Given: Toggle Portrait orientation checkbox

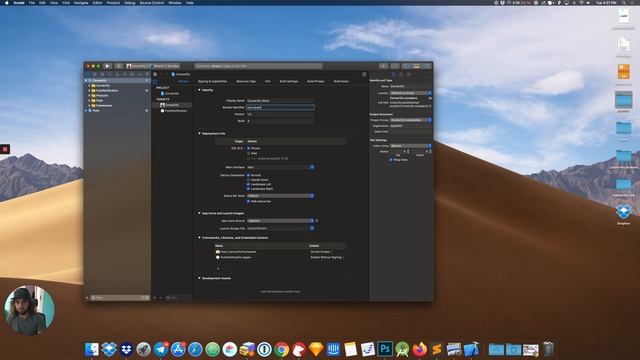Looking at the screenshot, I should click(x=248, y=175).
